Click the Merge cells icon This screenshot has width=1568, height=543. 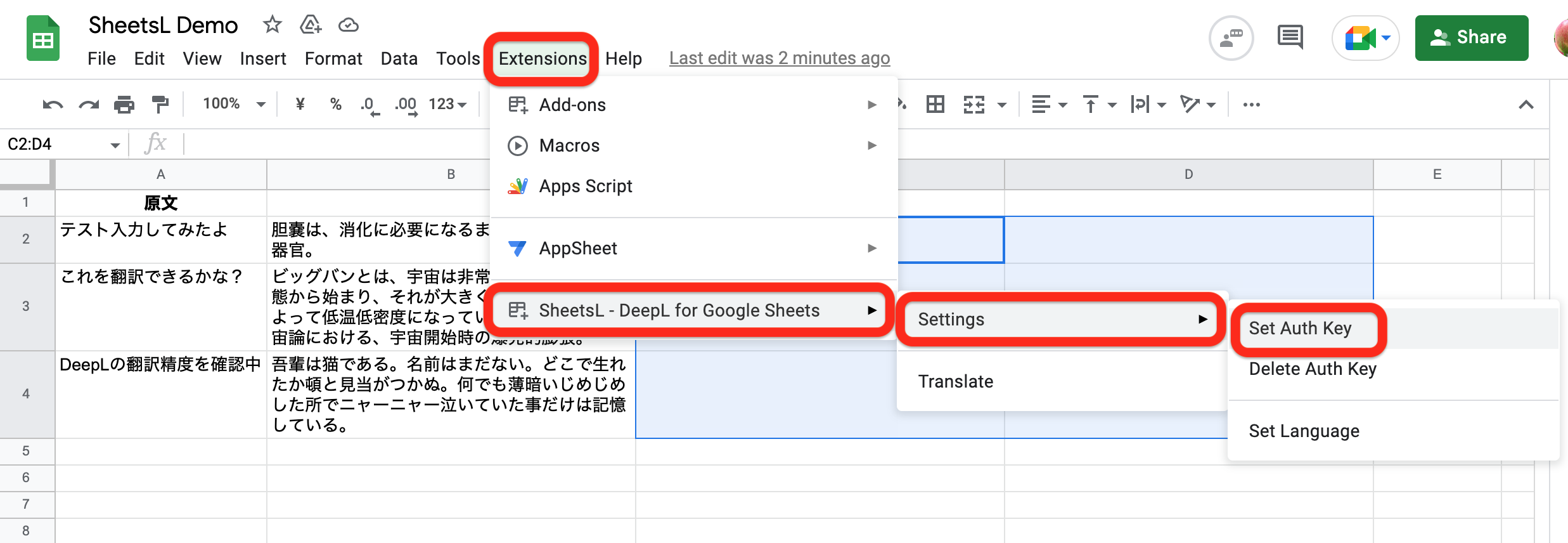coord(974,104)
